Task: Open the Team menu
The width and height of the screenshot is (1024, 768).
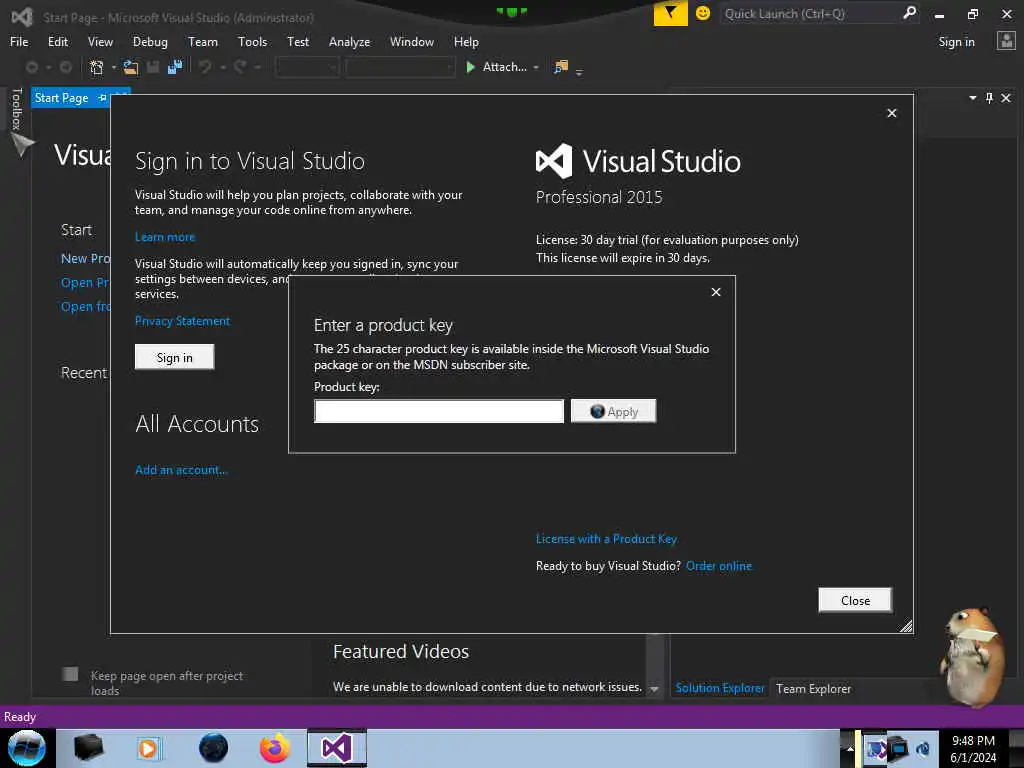Action: coord(203,42)
